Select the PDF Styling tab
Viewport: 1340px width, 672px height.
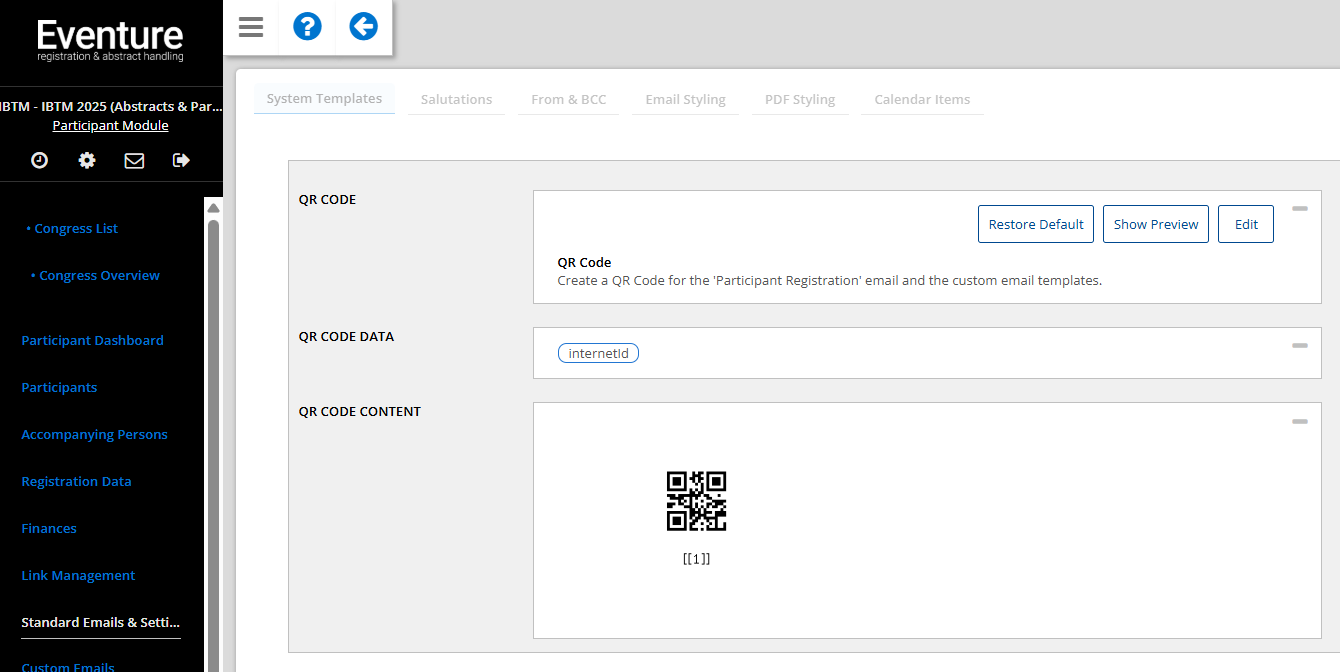coord(799,99)
